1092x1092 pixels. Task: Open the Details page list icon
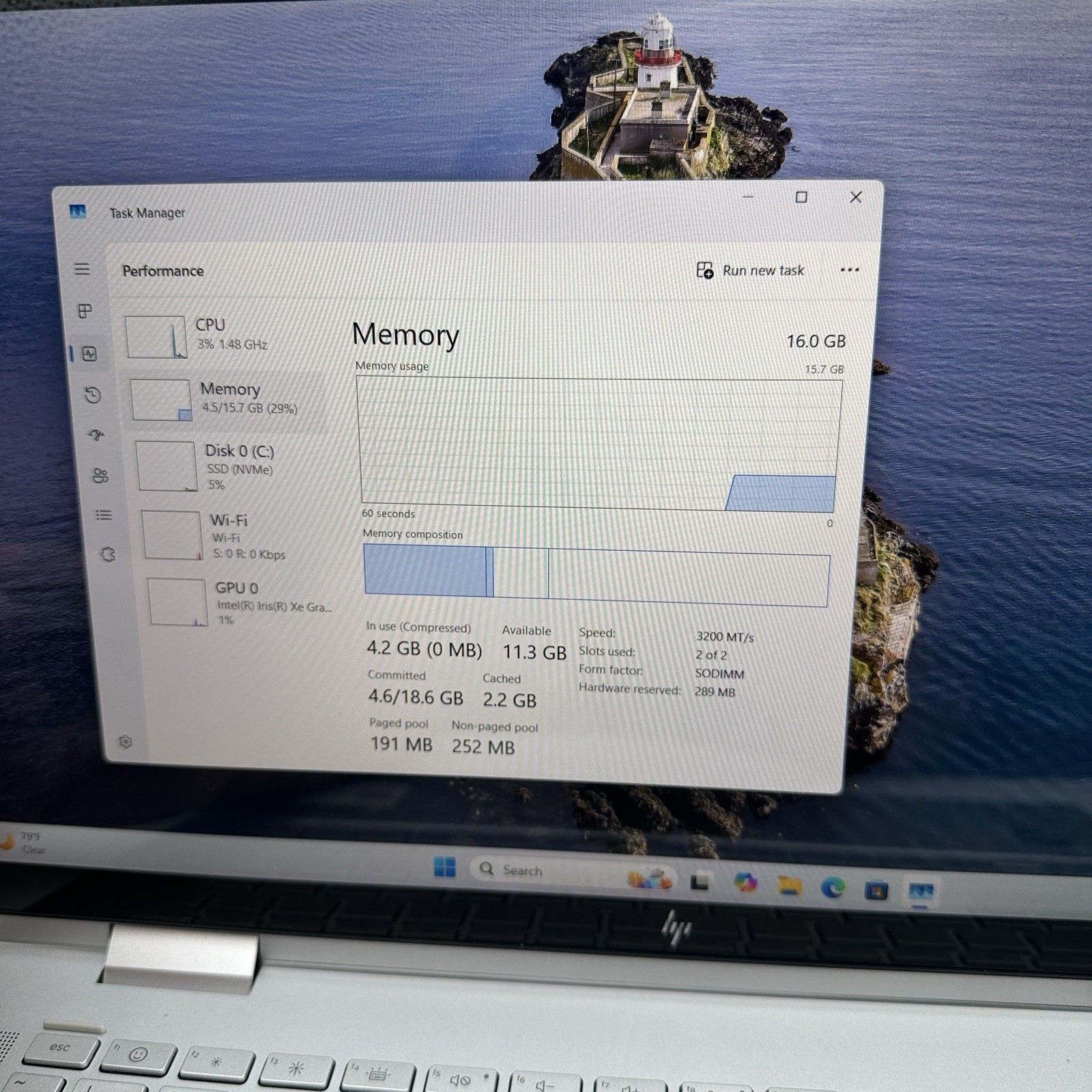[x=104, y=515]
